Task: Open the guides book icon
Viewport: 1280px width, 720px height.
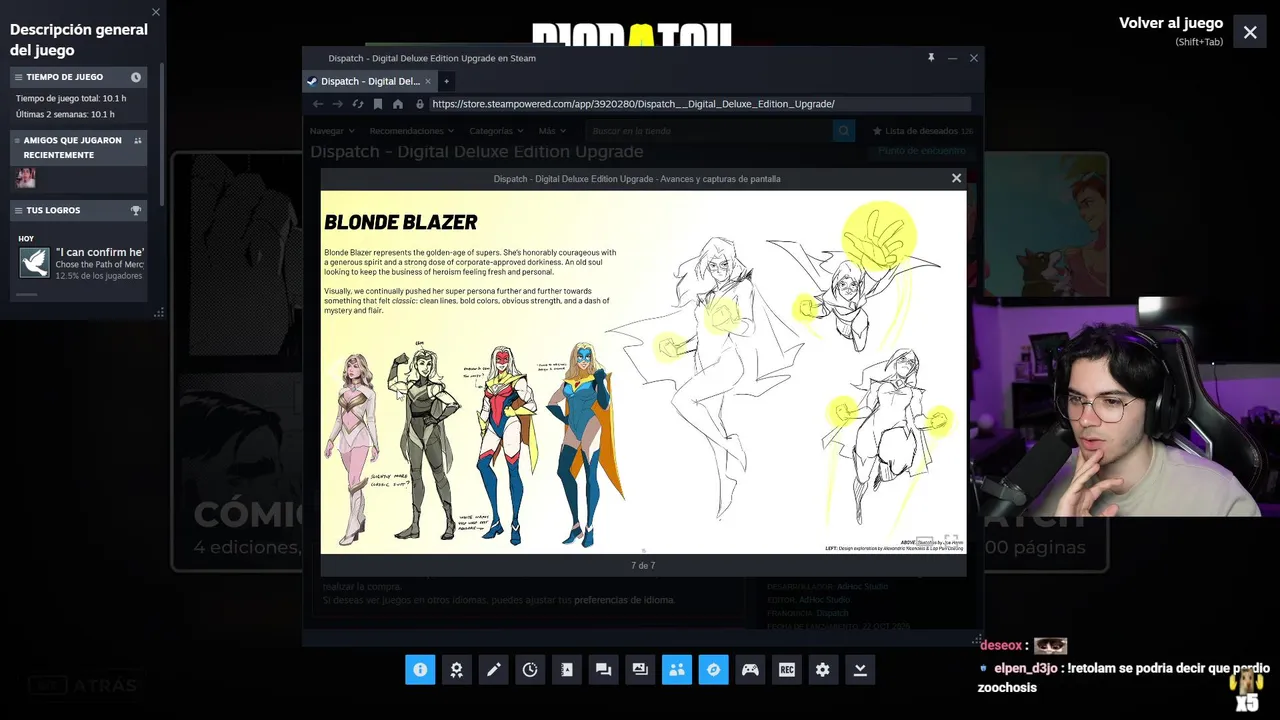Action: coord(567,670)
